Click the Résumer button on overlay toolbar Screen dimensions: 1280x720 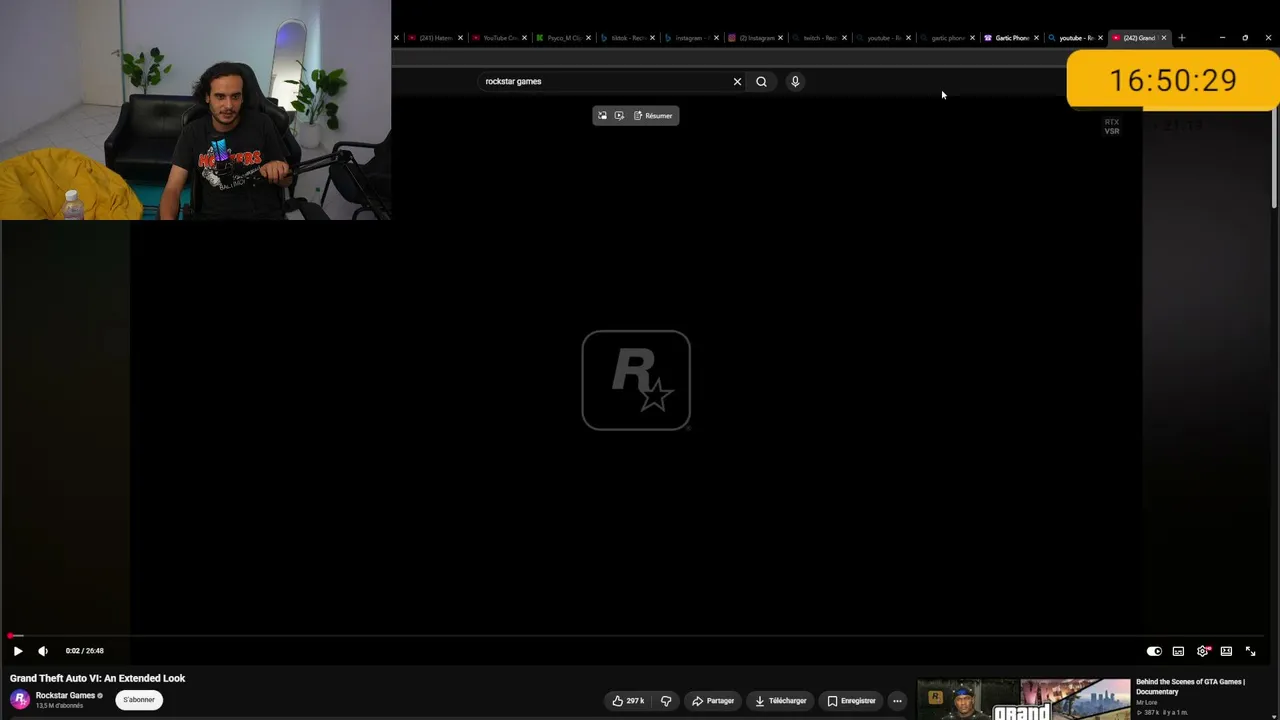tap(653, 116)
